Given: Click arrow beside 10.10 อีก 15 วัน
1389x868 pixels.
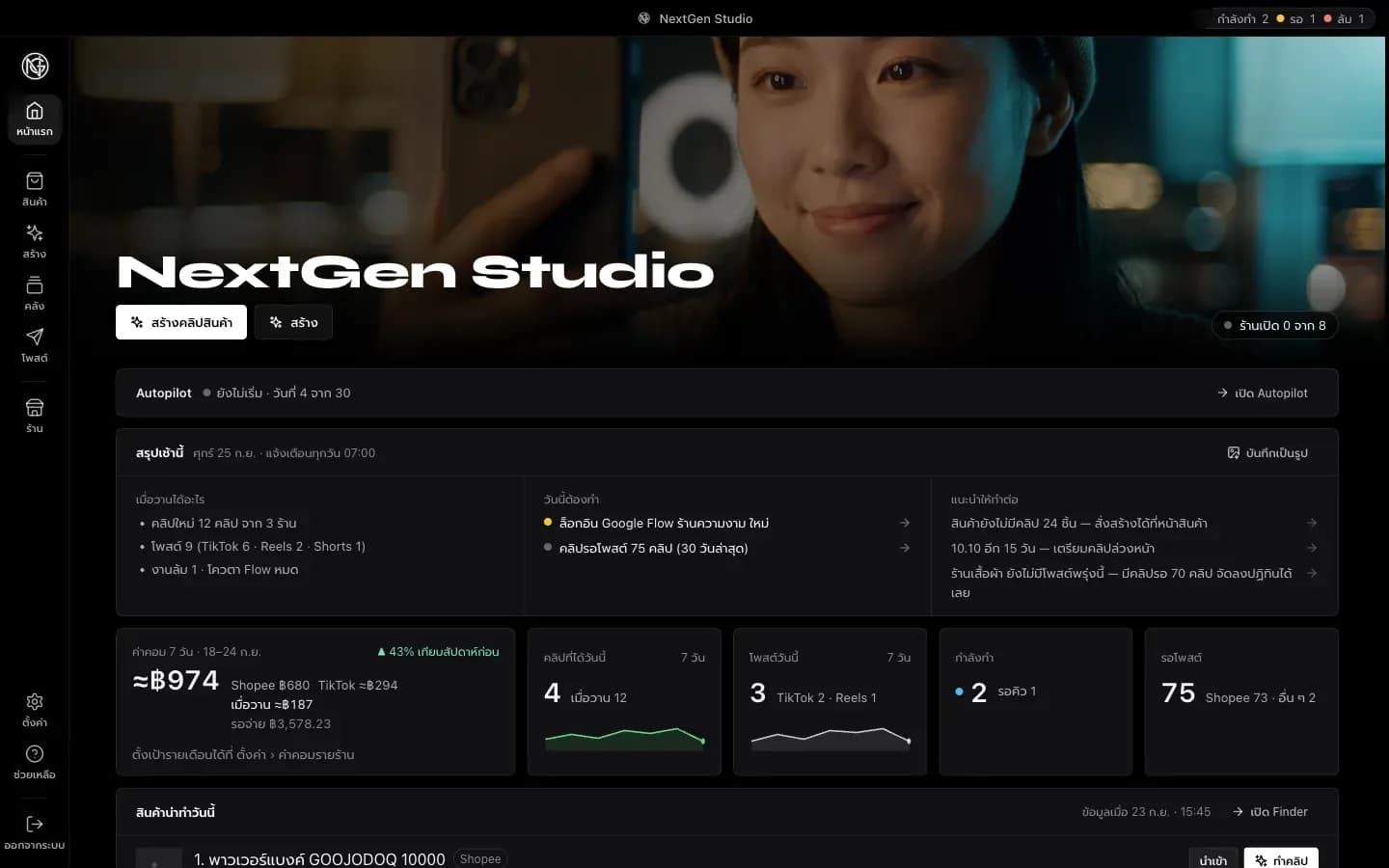Looking at the screenshot, I should [1312, 548].
